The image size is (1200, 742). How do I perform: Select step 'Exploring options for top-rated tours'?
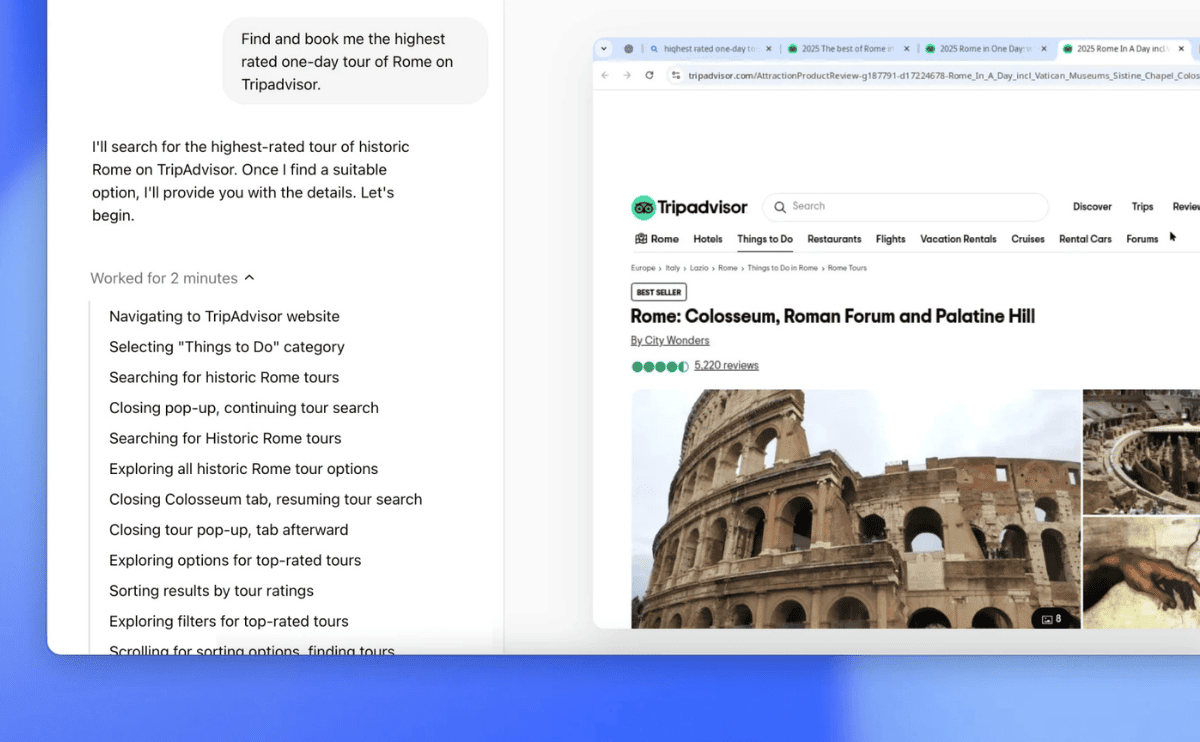235,560
